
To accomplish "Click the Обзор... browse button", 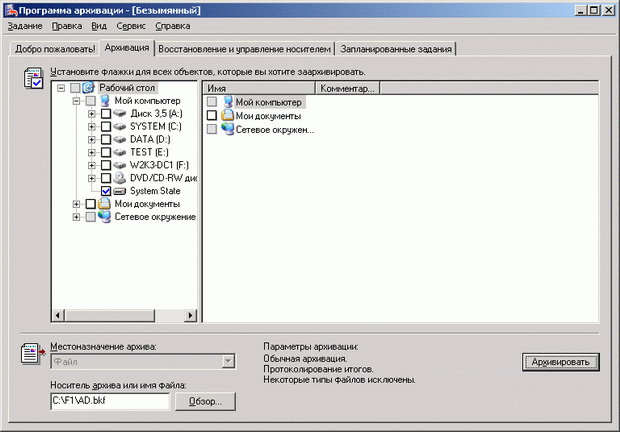I will point(205,401).
